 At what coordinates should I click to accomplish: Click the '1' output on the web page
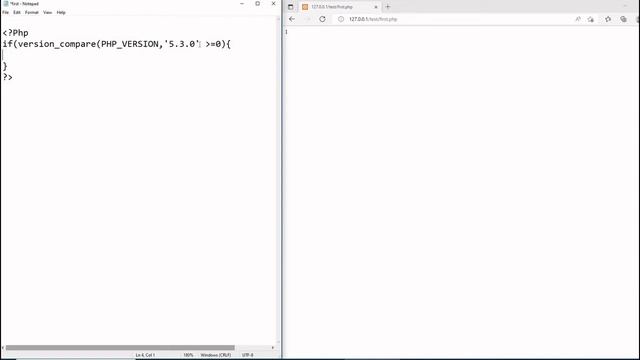click(x=286, y=32)
